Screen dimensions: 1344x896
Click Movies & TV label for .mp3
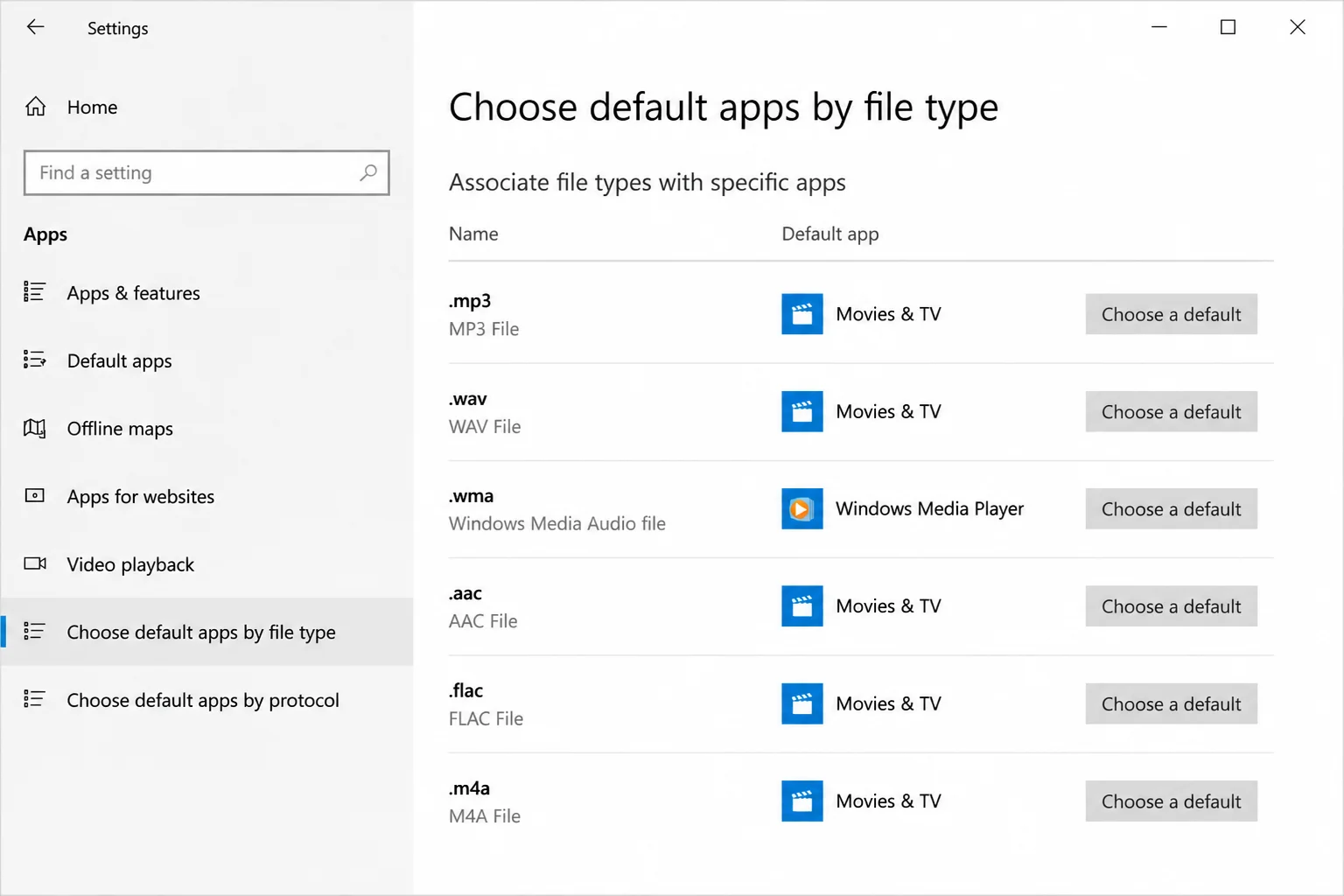[888, 314]
